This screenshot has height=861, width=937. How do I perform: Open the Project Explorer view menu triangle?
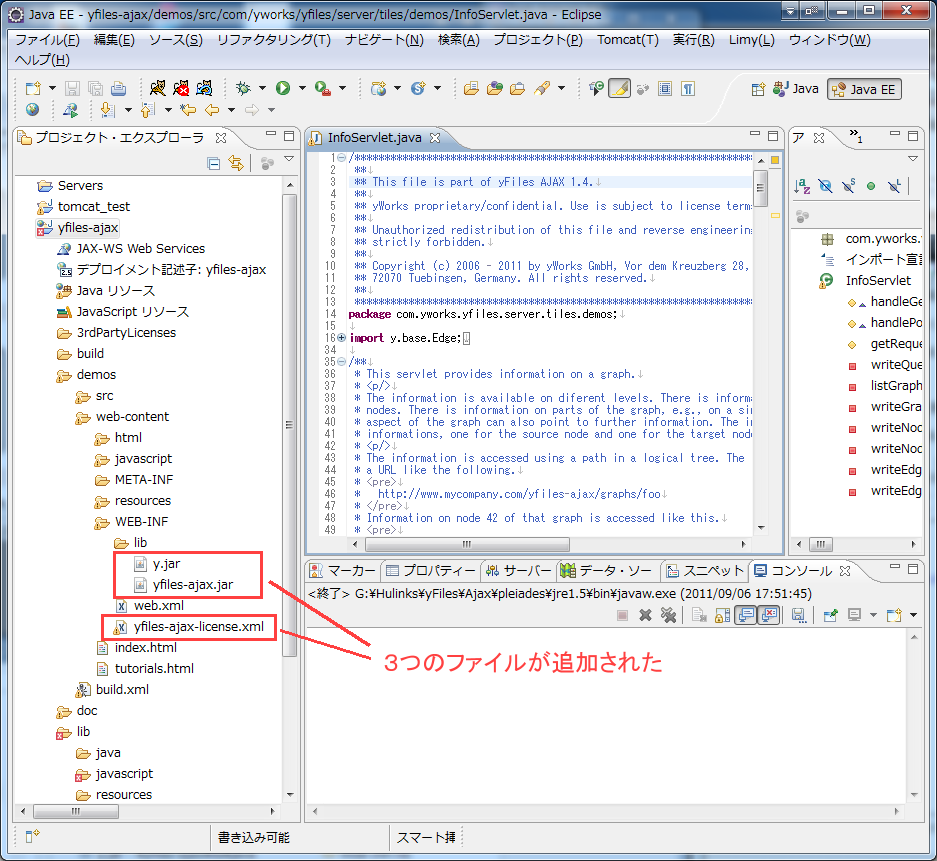coord(289,160)
